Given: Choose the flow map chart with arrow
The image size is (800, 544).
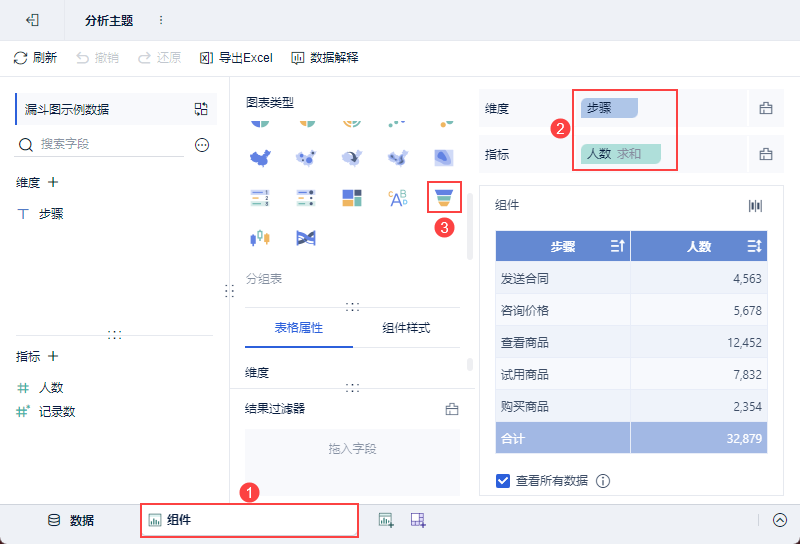Looking at the screenshot, I should (352, 158).
